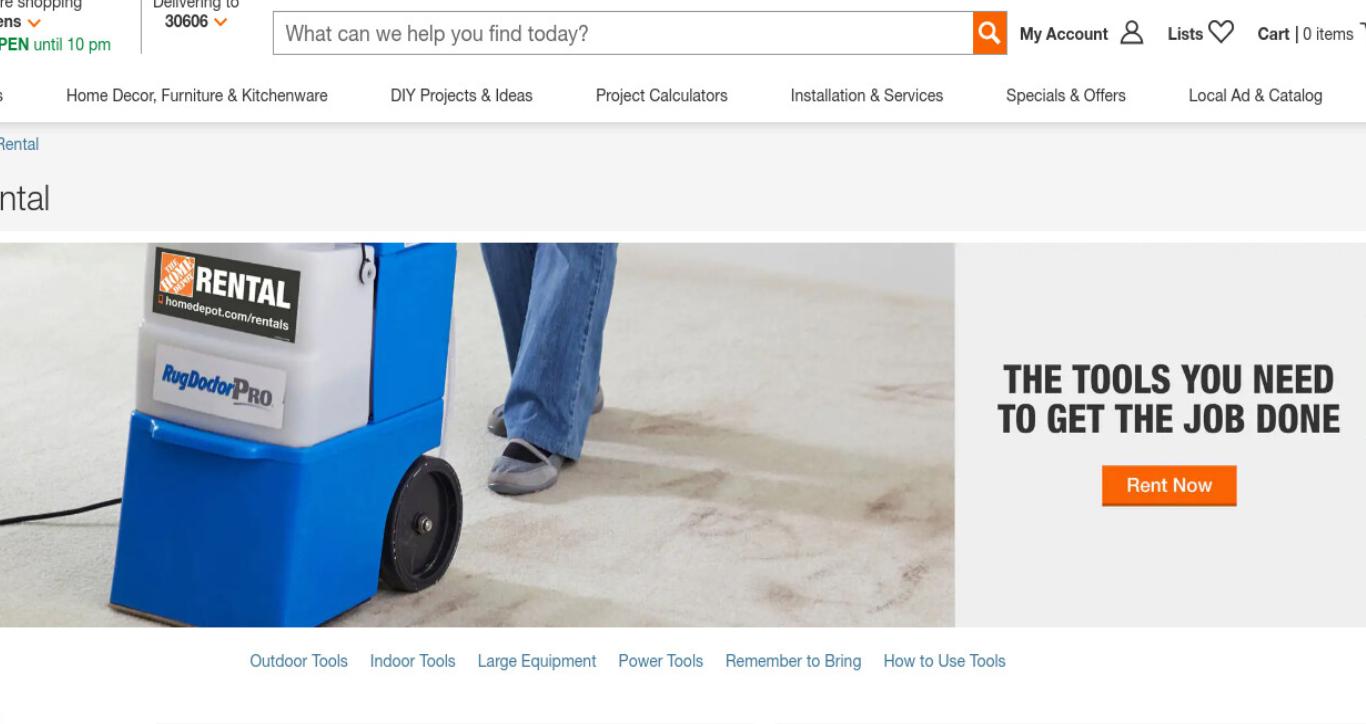Open the Power Tools link
The image size is (1366, 724).
tap(661, 661)
